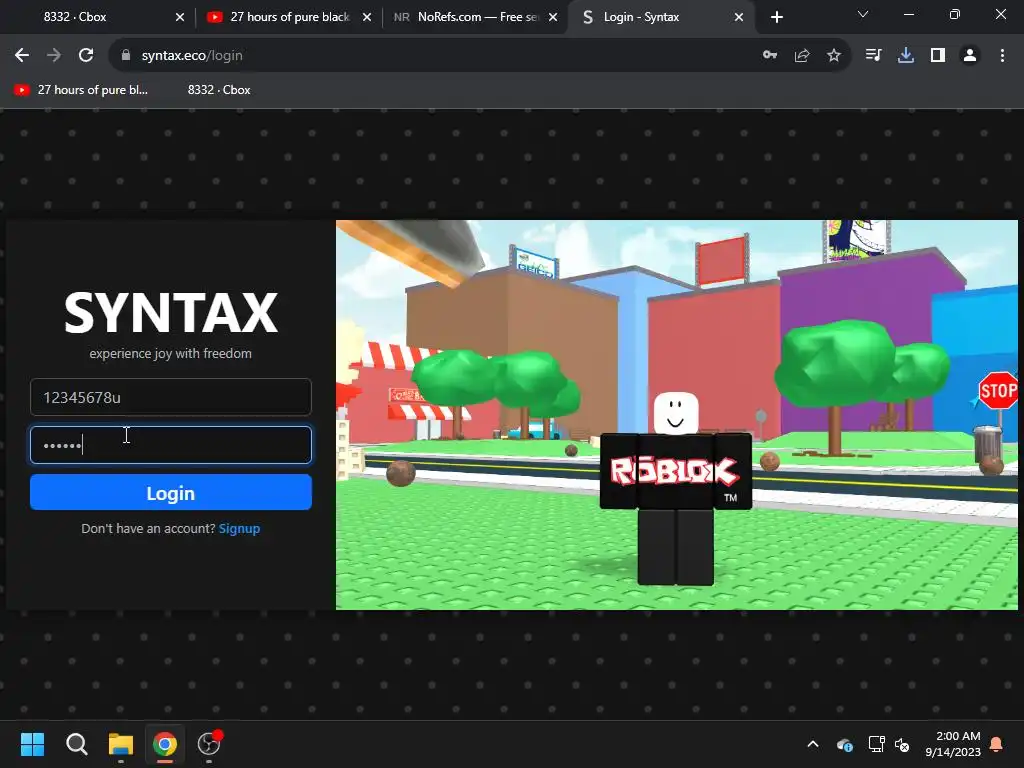Open media controls icon in toolbar
The width and height of the screenshot is (1024, 768).
873,56
